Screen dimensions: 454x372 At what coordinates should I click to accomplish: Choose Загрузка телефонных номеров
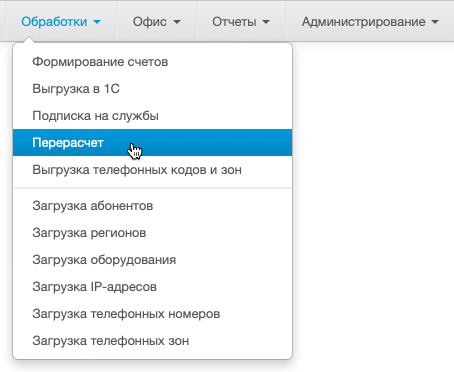152,314
